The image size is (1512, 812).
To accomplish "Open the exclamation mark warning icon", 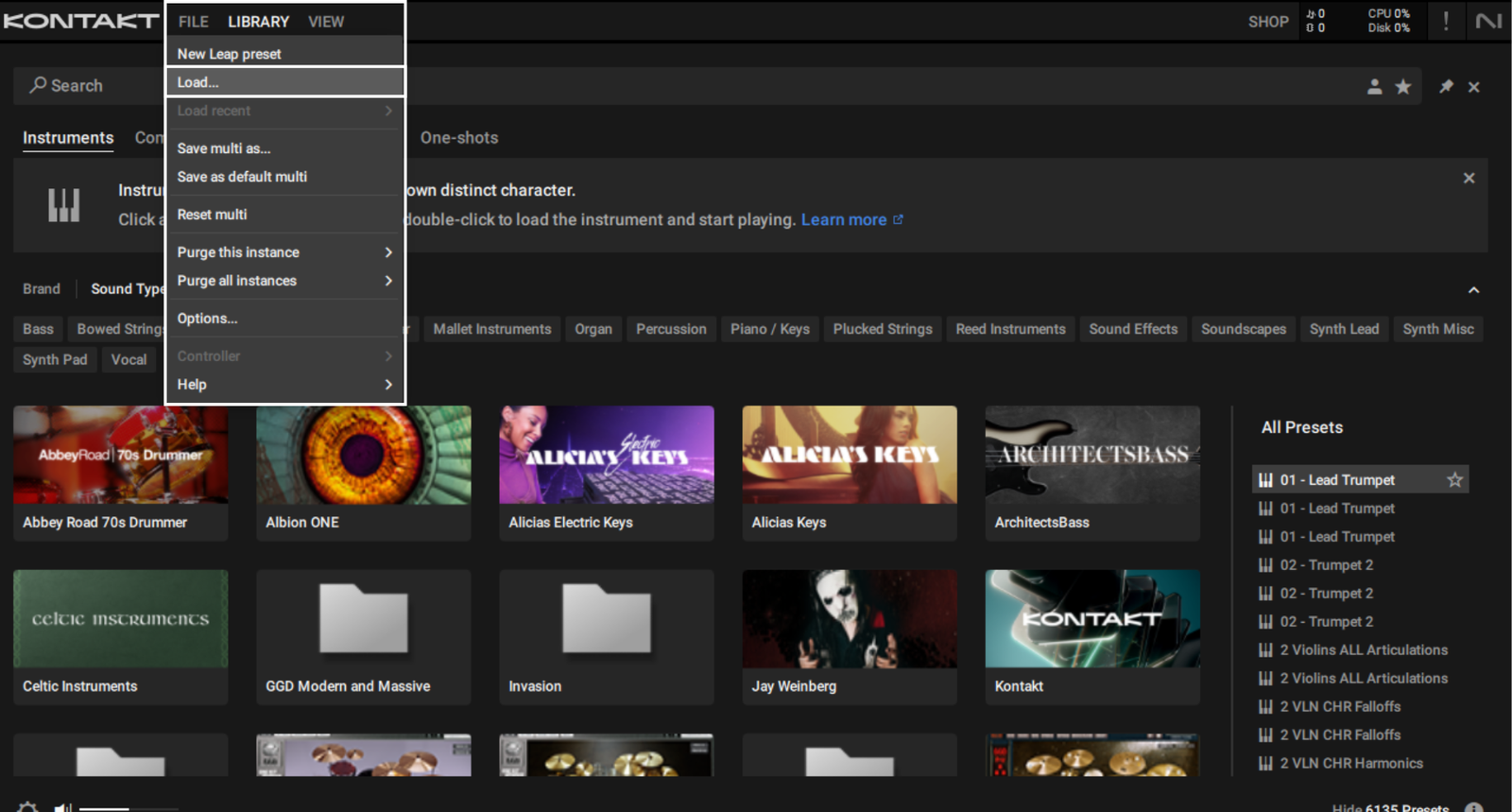I will pos(1446,21).
